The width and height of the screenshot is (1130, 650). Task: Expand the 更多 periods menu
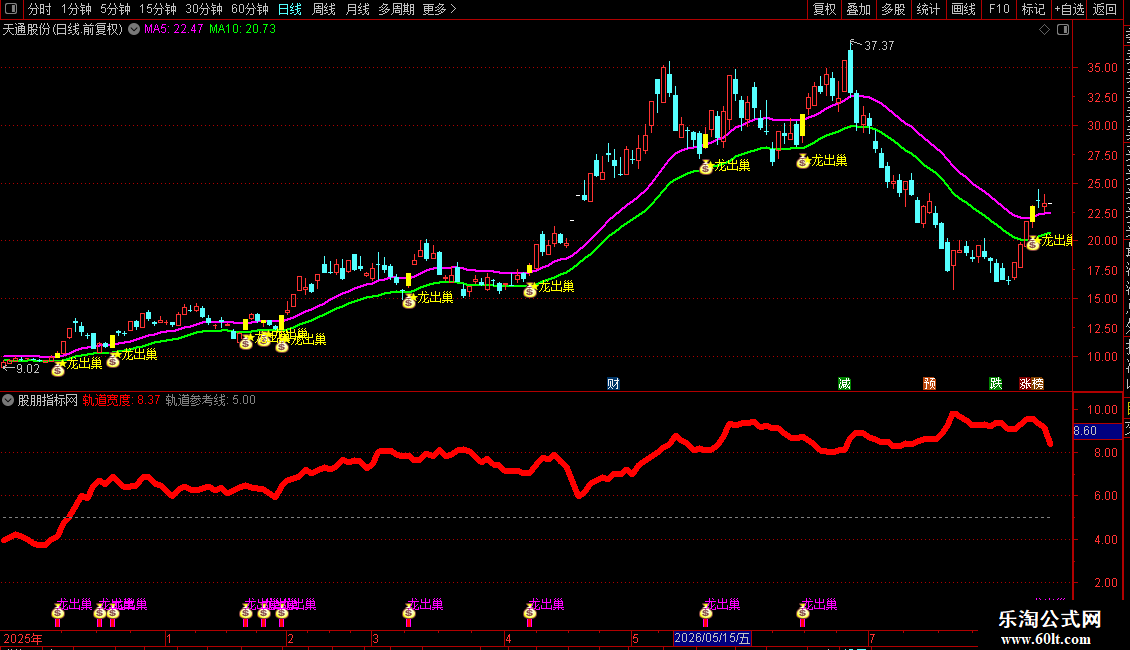[440, 9]
